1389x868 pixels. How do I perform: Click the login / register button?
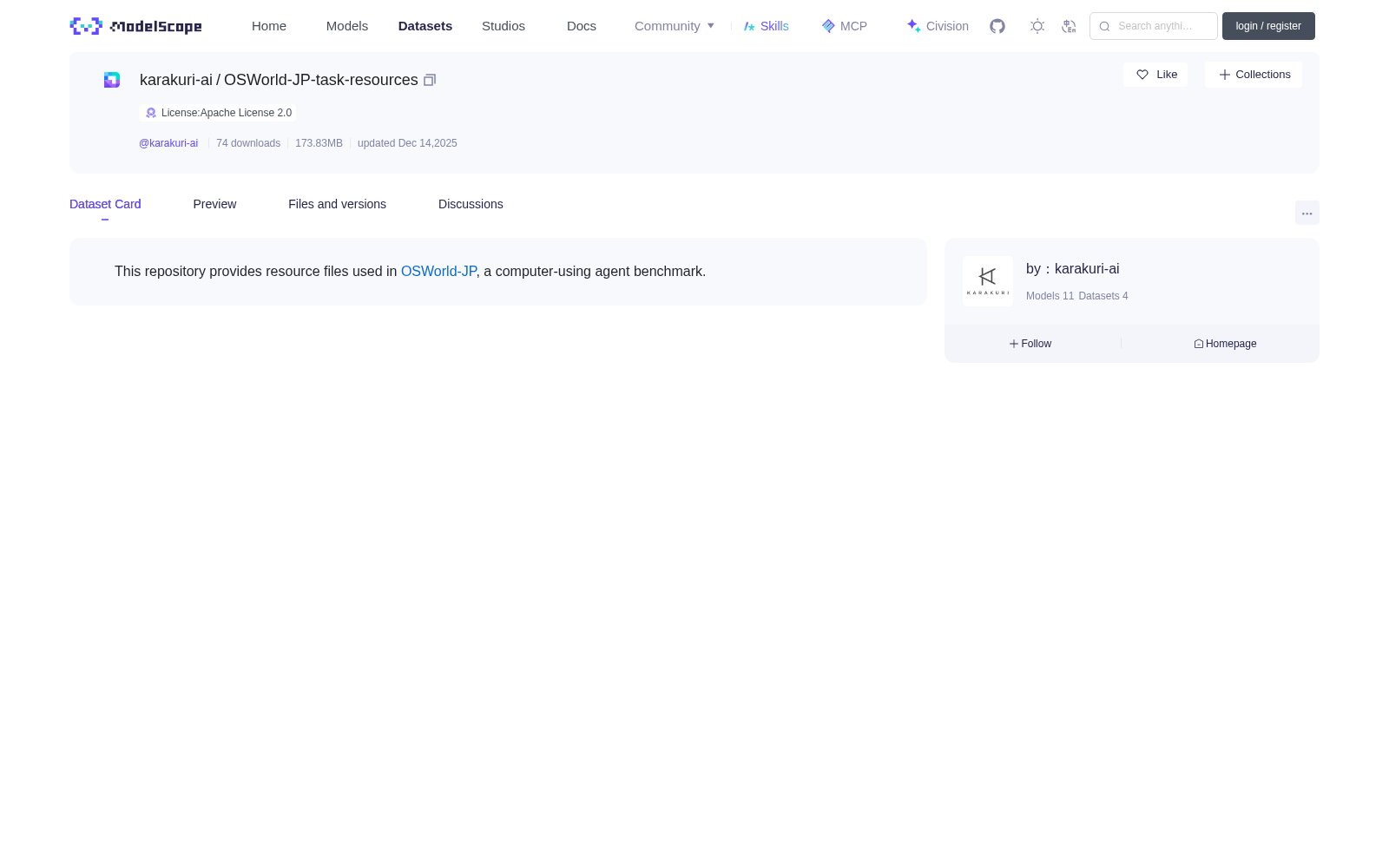click(1268, 26)
